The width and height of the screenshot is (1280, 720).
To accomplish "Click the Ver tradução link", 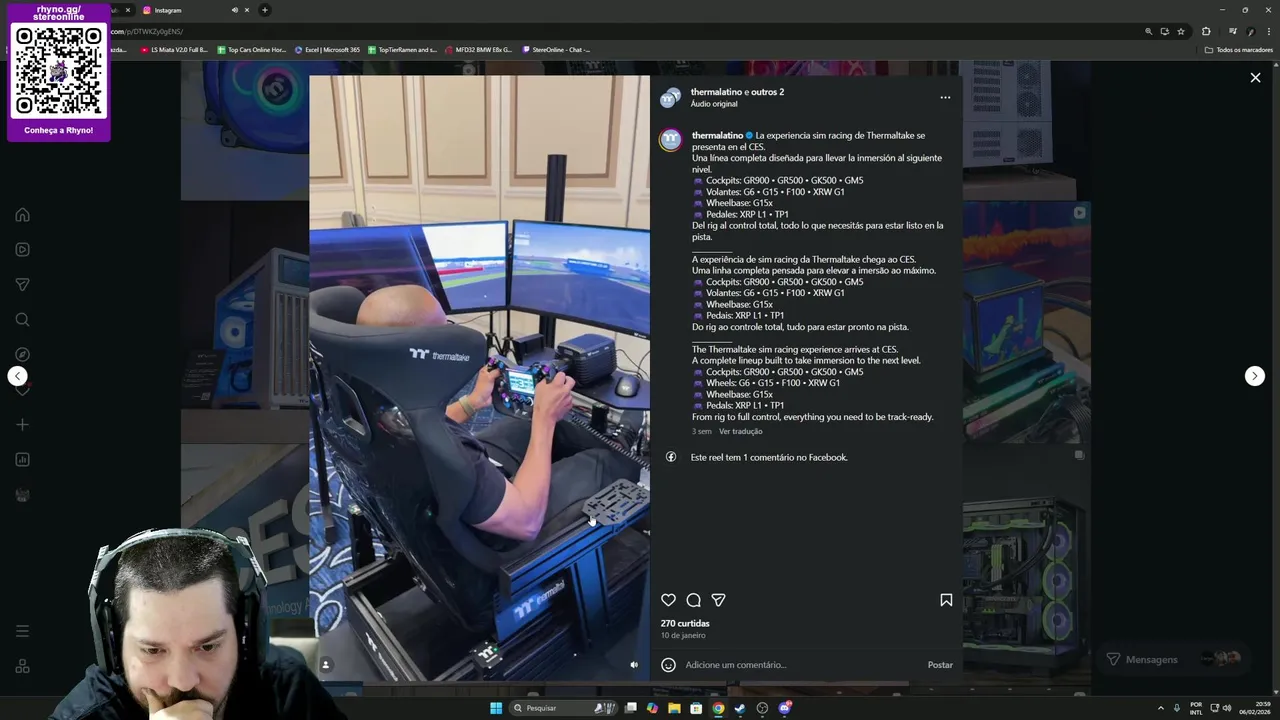I will point(740,431).
